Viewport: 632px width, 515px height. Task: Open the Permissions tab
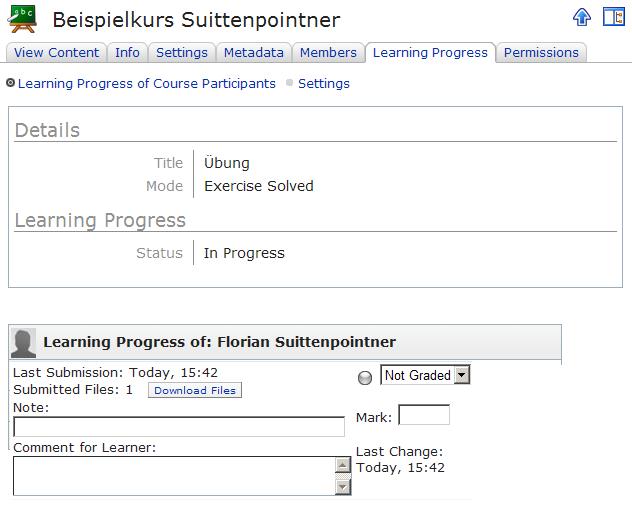tap(541, 53)
